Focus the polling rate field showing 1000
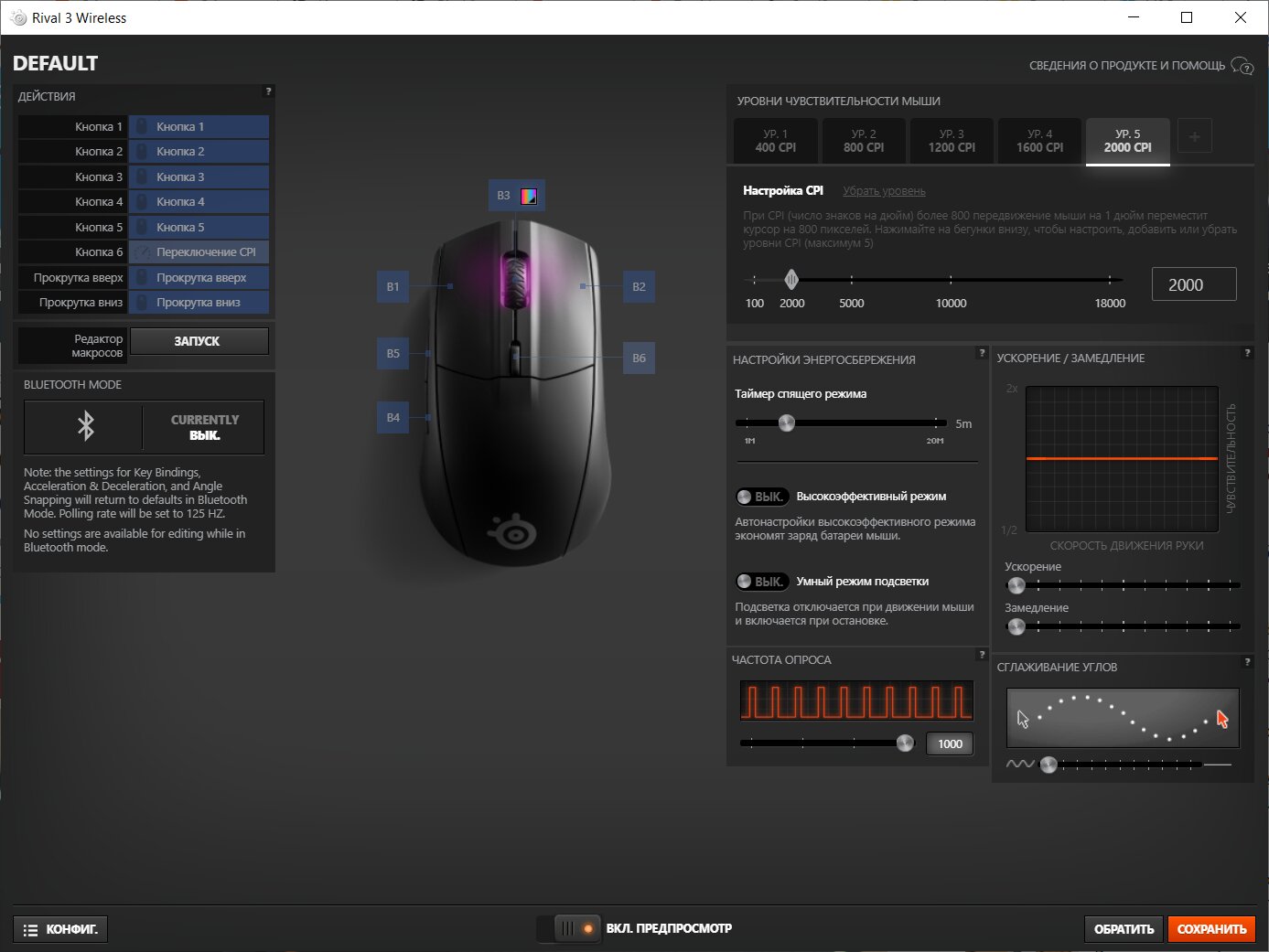Viewport: 1269px width, 952px height. 950,744
